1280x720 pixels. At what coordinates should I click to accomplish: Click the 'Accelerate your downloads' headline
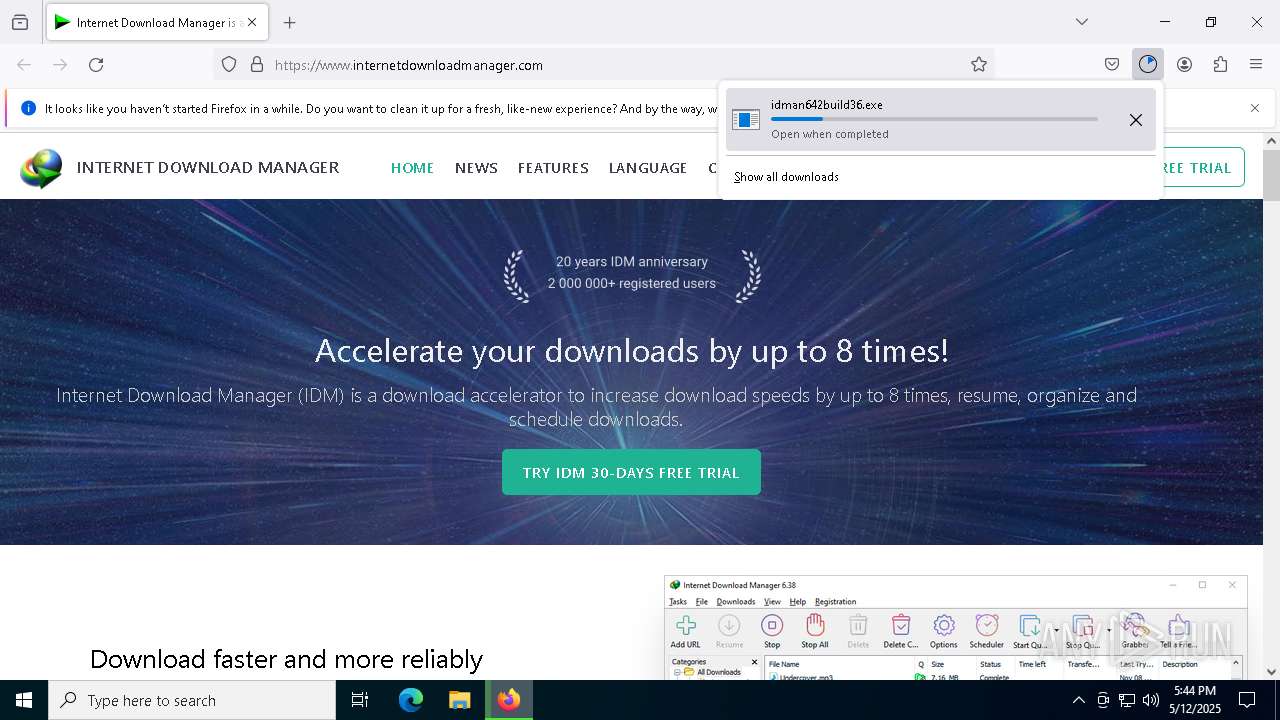tap(632, 351)
